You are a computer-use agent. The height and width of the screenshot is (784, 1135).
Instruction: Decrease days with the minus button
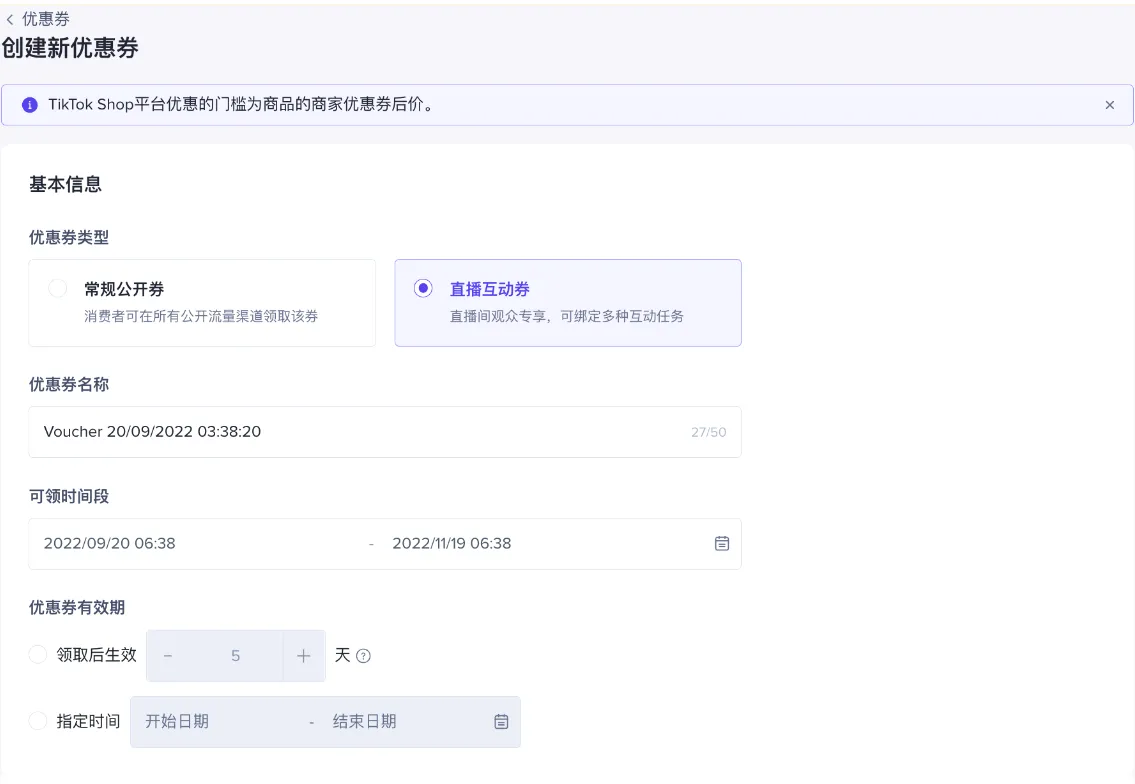click(x=168, y=656)
